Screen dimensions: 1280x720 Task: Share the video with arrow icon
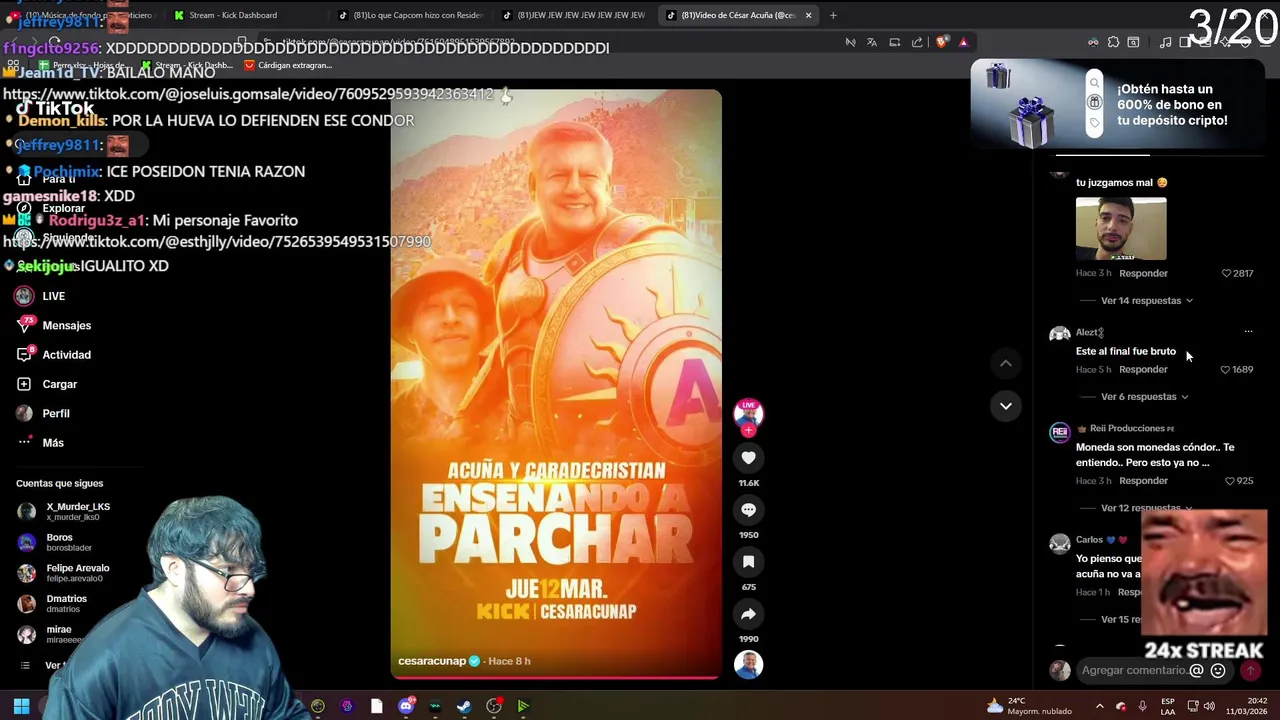748,614
